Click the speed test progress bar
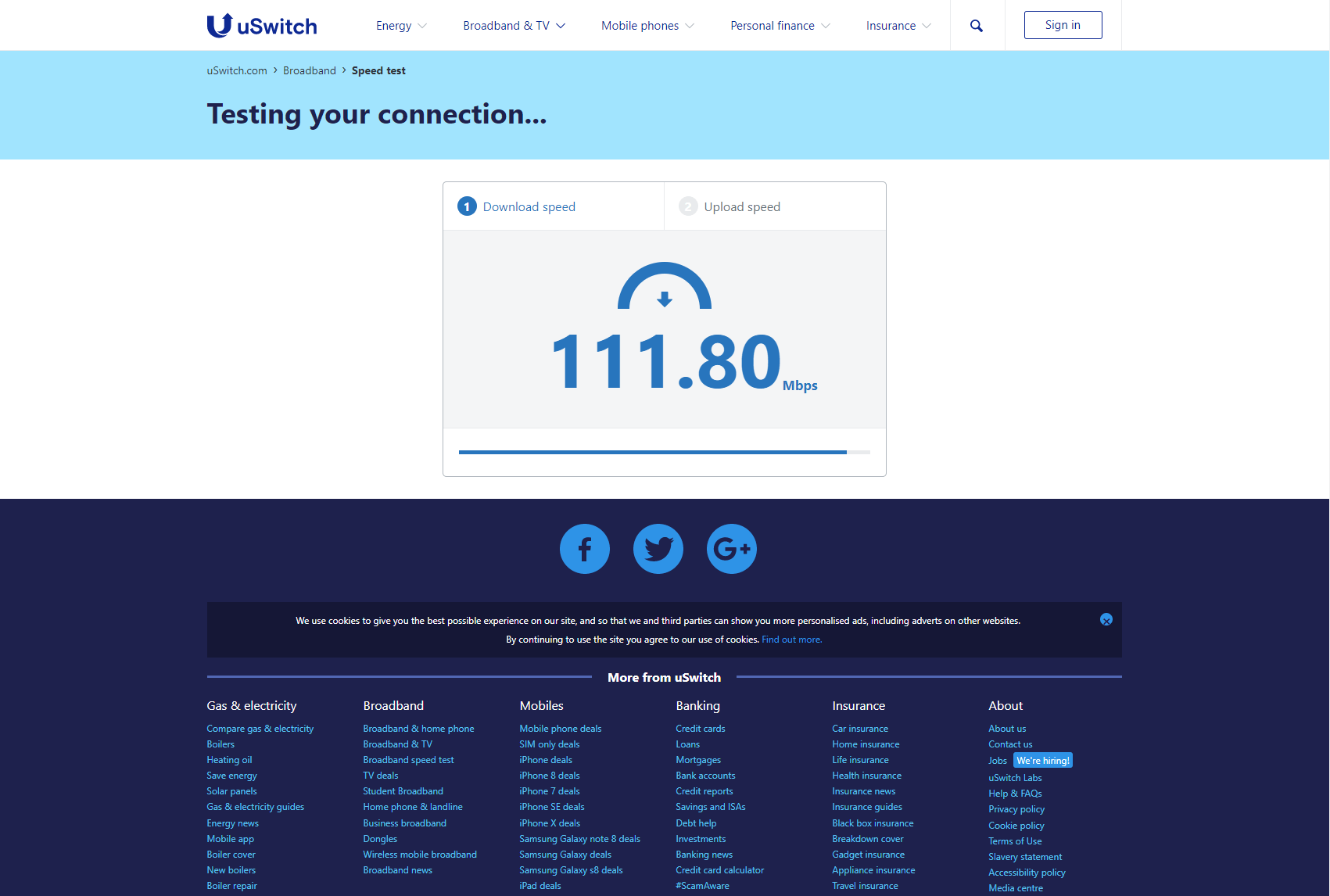1330x896 pixels. coord(665,452)
